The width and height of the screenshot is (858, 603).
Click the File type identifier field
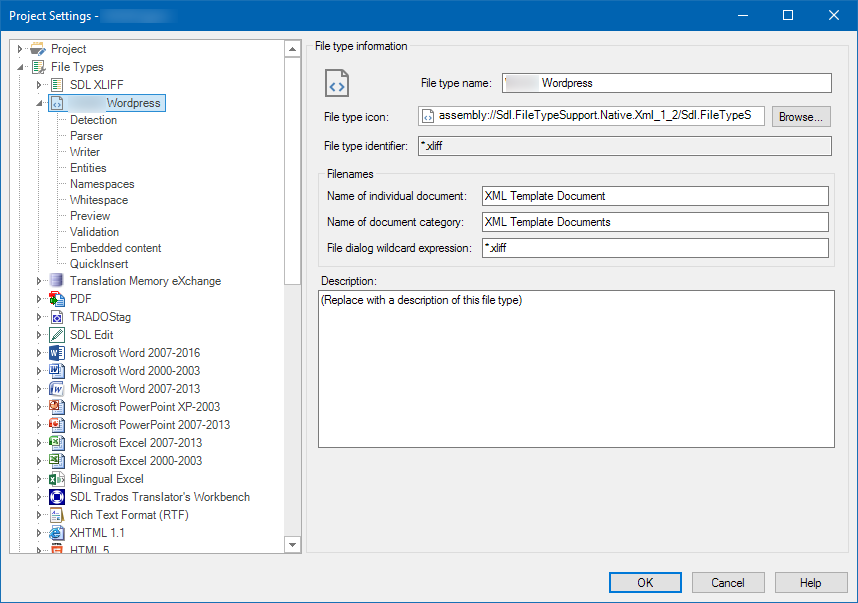(x=625, y=146)
